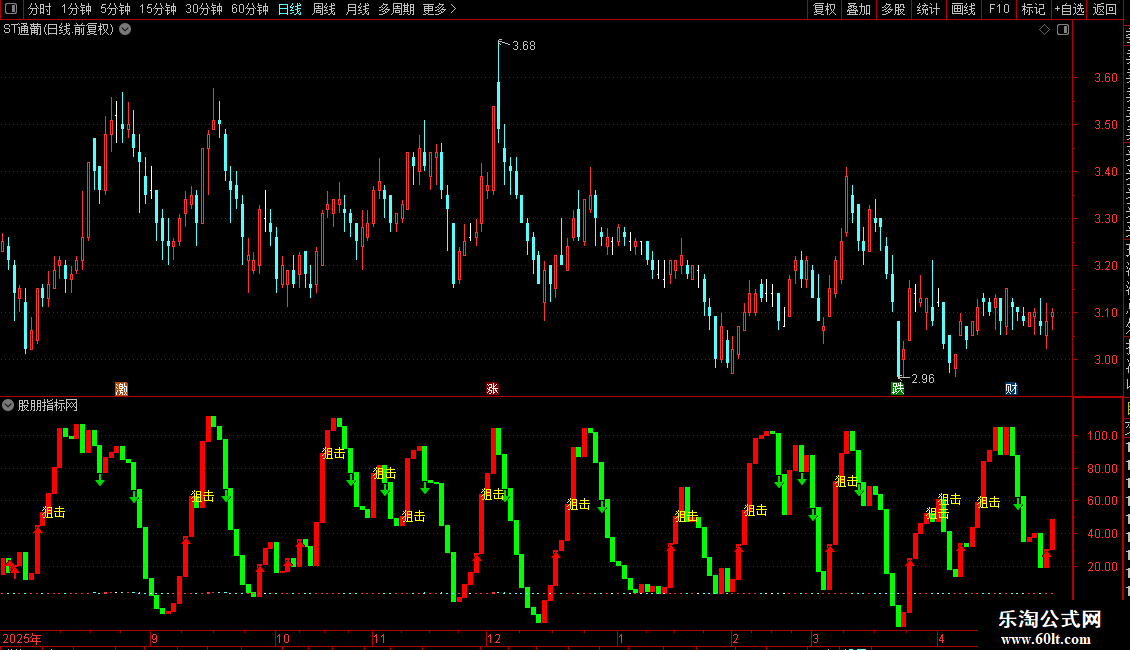
Task: Select the 5分钟 period
Action: click(x=115, y=9)
